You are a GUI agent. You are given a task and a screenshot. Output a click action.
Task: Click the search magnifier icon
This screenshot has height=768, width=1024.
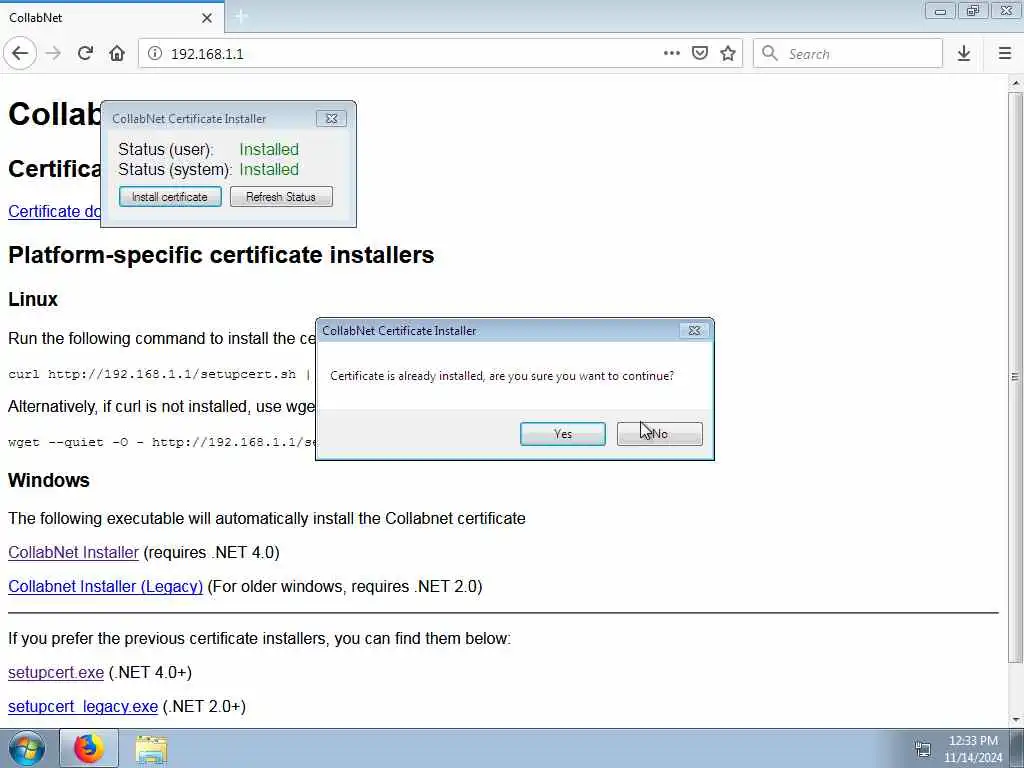pyautogui.click(x=770, y=54)
